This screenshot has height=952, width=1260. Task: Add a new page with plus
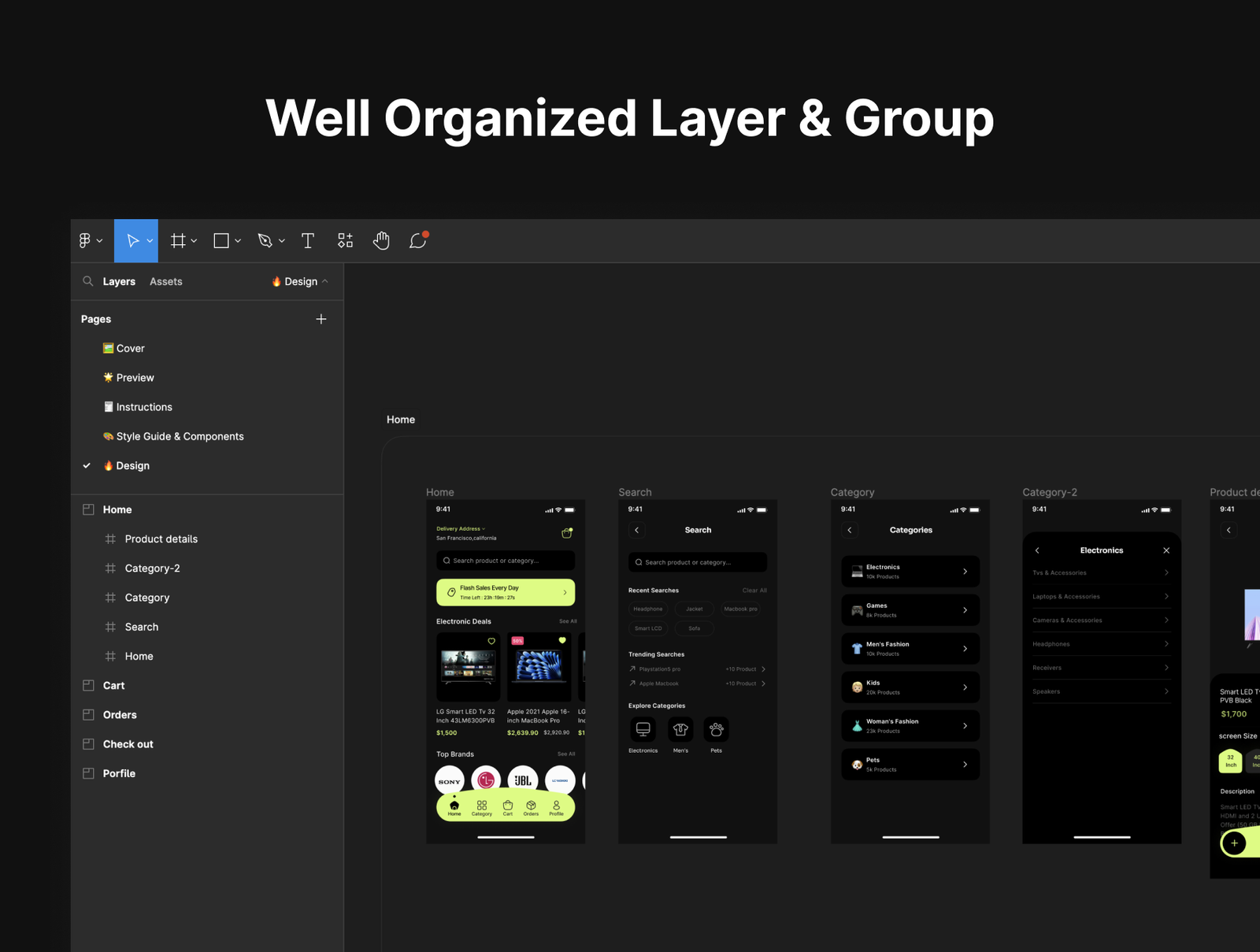click(321, 319)
